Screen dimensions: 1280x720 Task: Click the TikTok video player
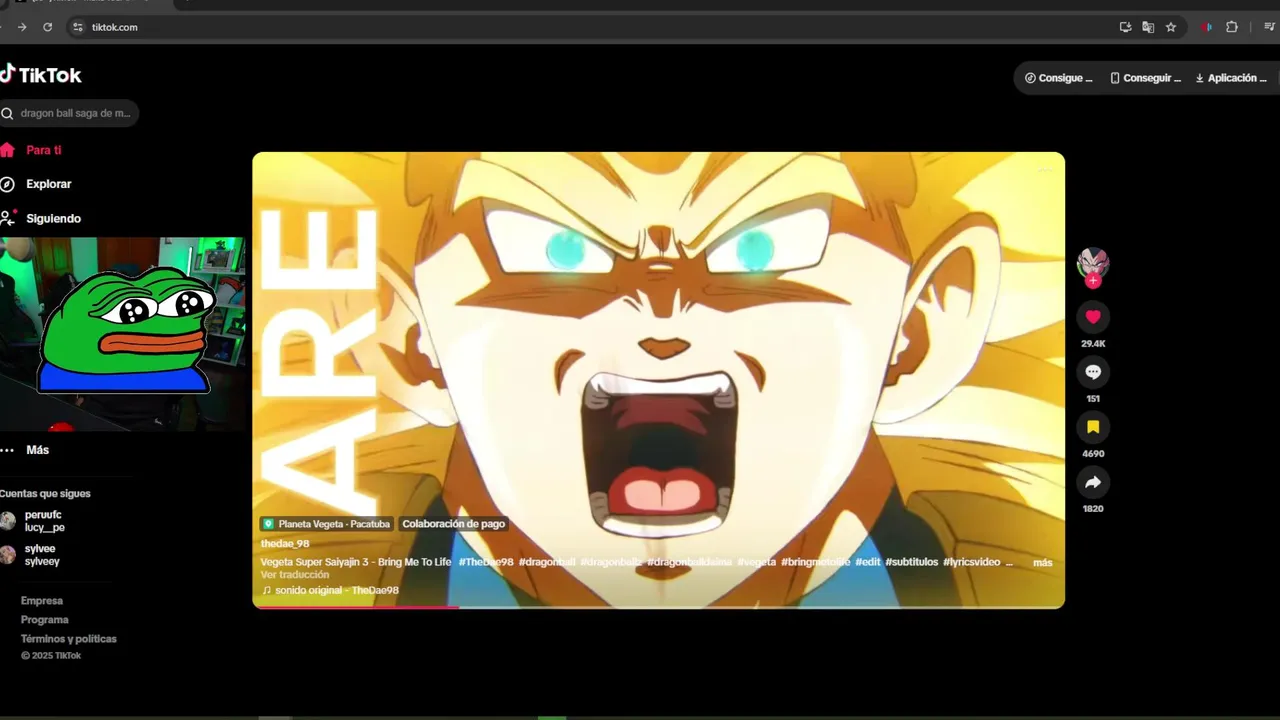coord(658,380)
